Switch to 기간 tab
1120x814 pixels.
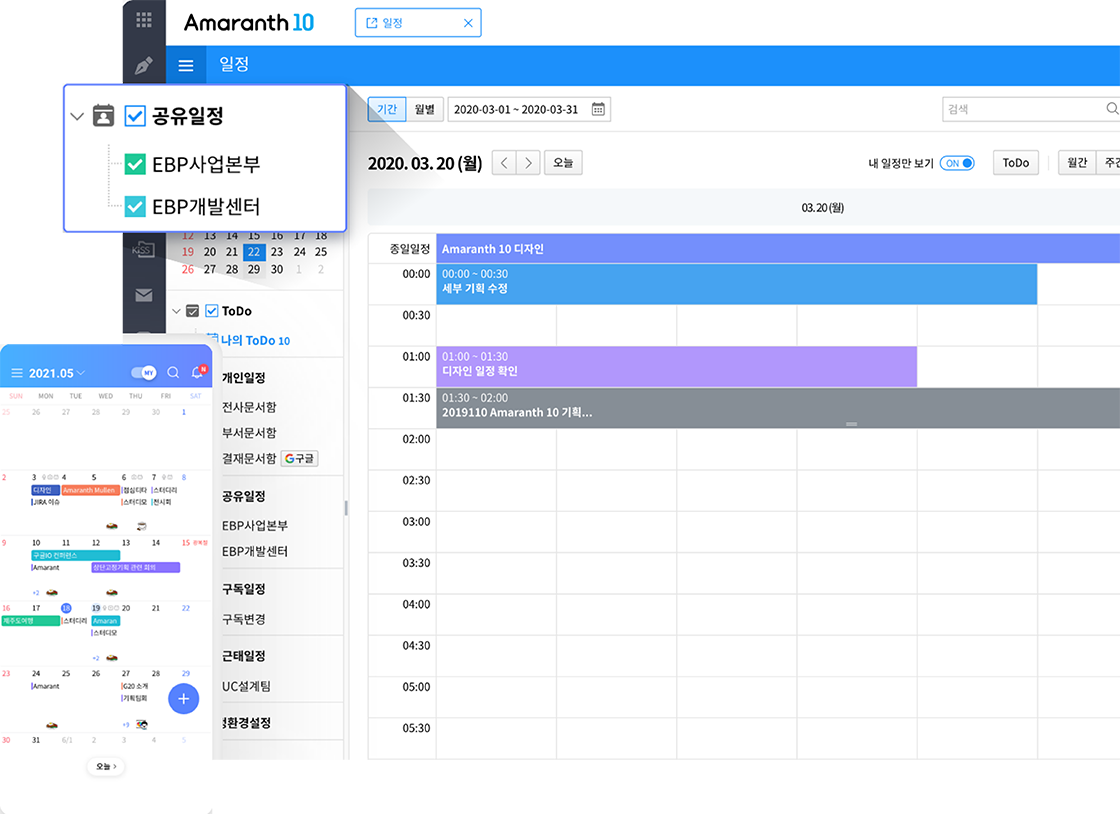pos(387,109)
